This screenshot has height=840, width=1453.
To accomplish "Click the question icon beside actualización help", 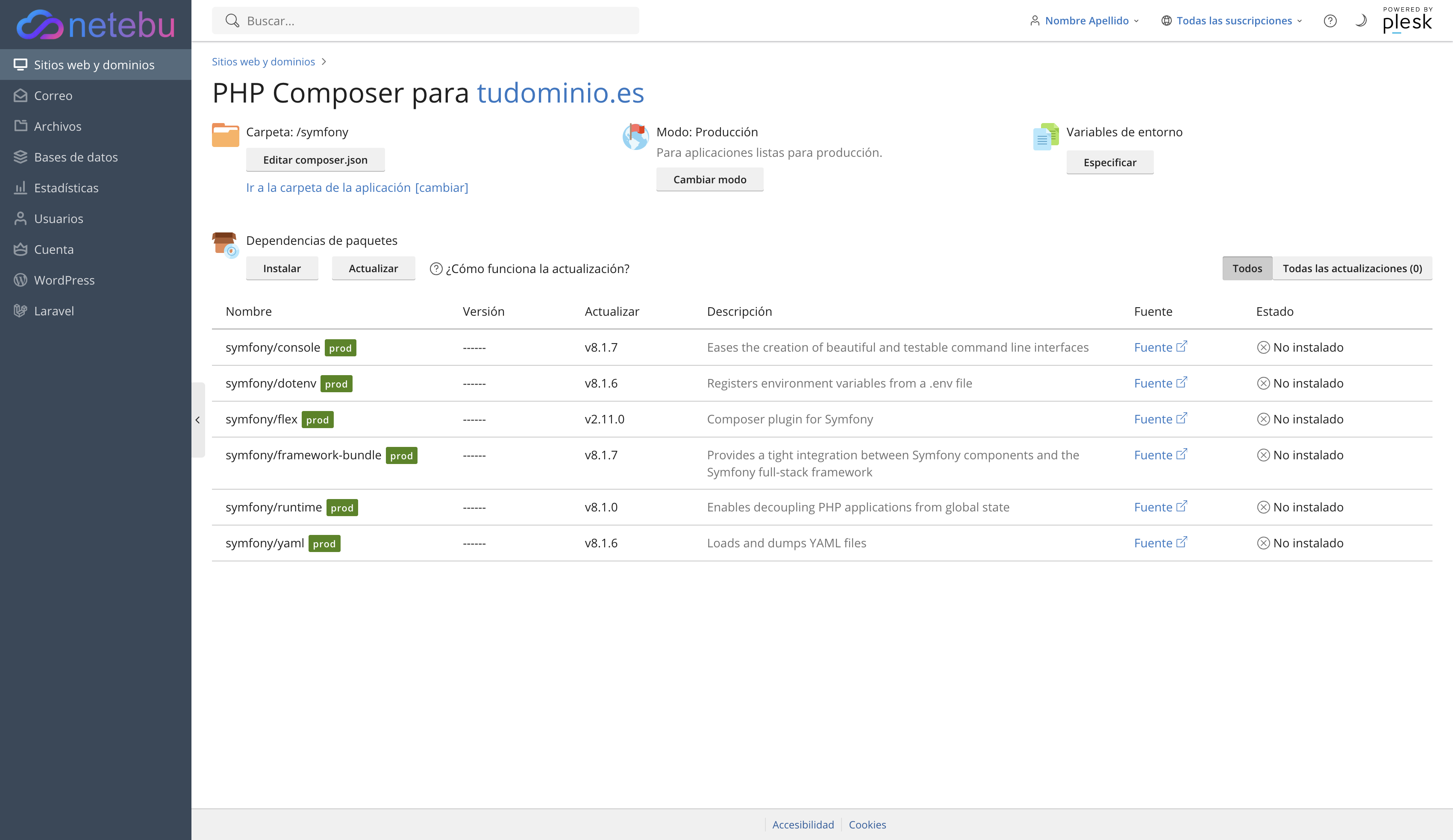I will (x=436, y=269).
